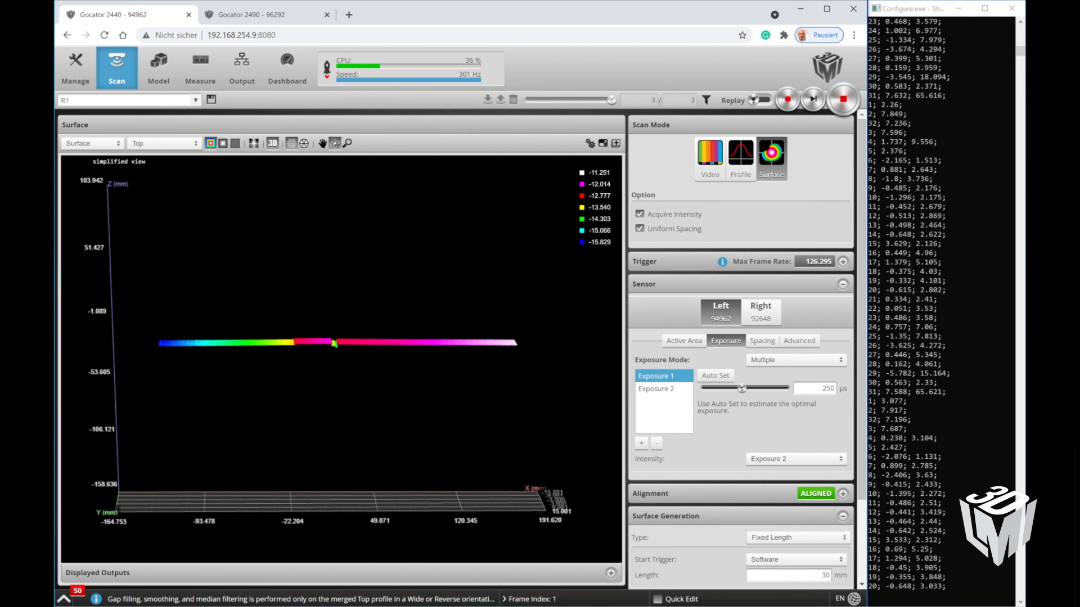
Task: Open the Top view source dropdown
Action: coord(164,143)
